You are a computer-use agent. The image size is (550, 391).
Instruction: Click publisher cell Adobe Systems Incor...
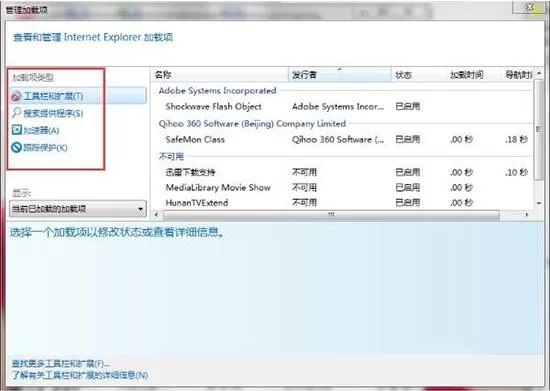click(x=338, y=106)
